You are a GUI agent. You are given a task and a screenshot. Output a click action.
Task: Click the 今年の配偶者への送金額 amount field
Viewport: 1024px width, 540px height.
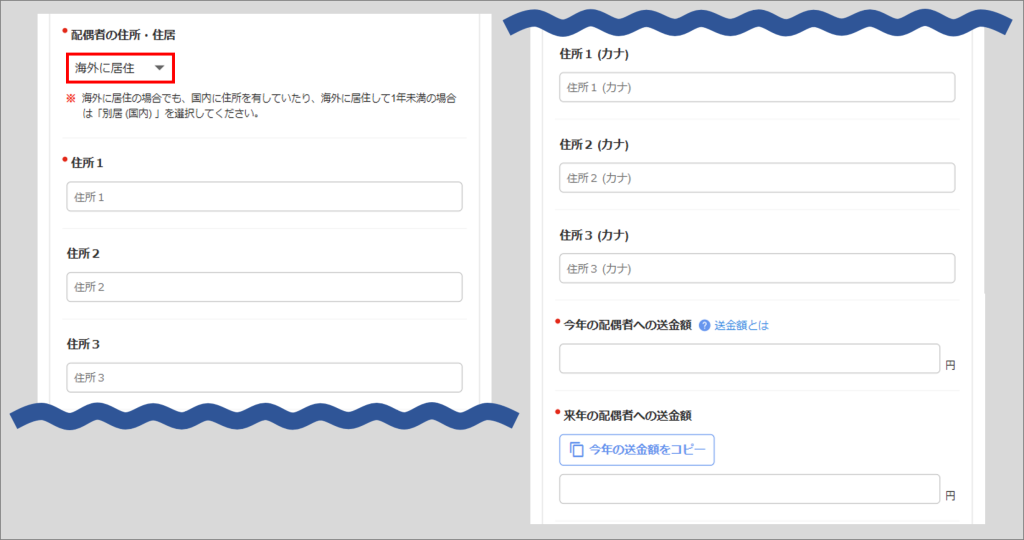point(749,359)
